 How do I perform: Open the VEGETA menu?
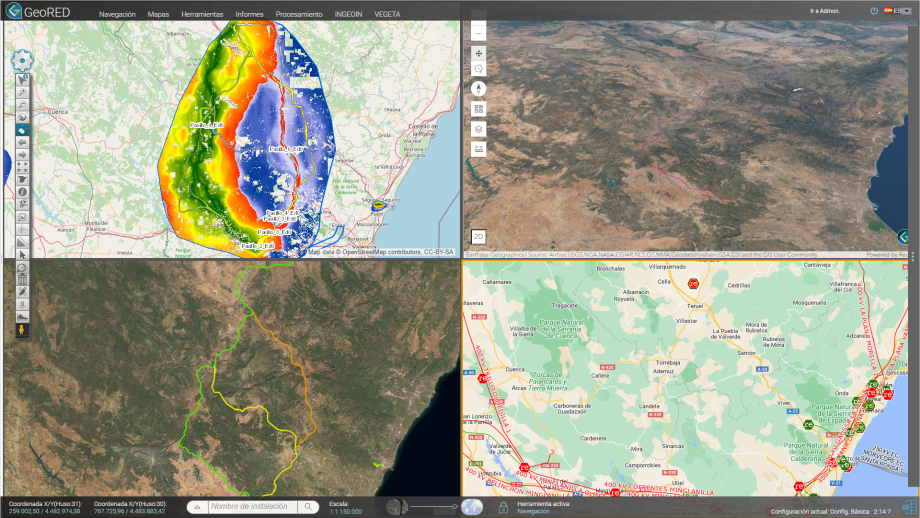(x=387, y=14)
